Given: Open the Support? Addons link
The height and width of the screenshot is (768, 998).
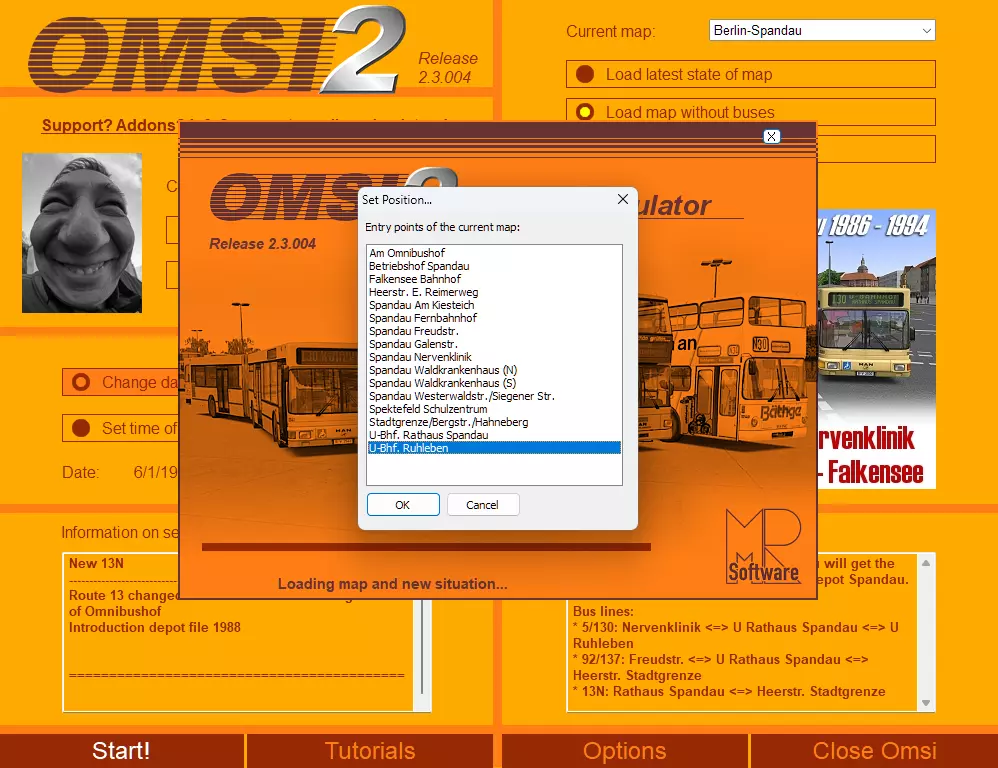Looking at the screenshot, I should coord(109,125).
